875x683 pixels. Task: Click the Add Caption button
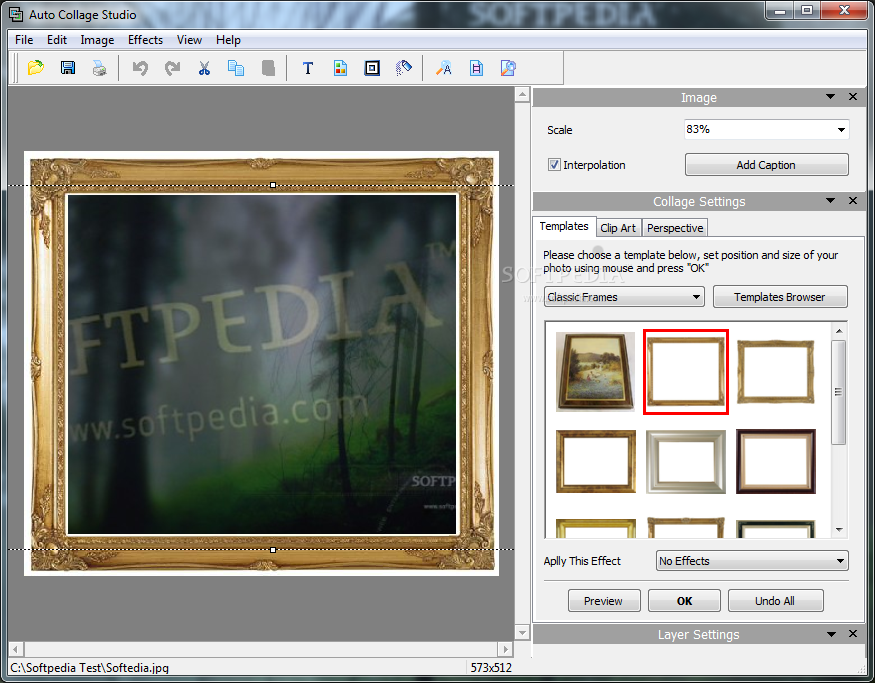pyautogui.click(x=766, y=165)
